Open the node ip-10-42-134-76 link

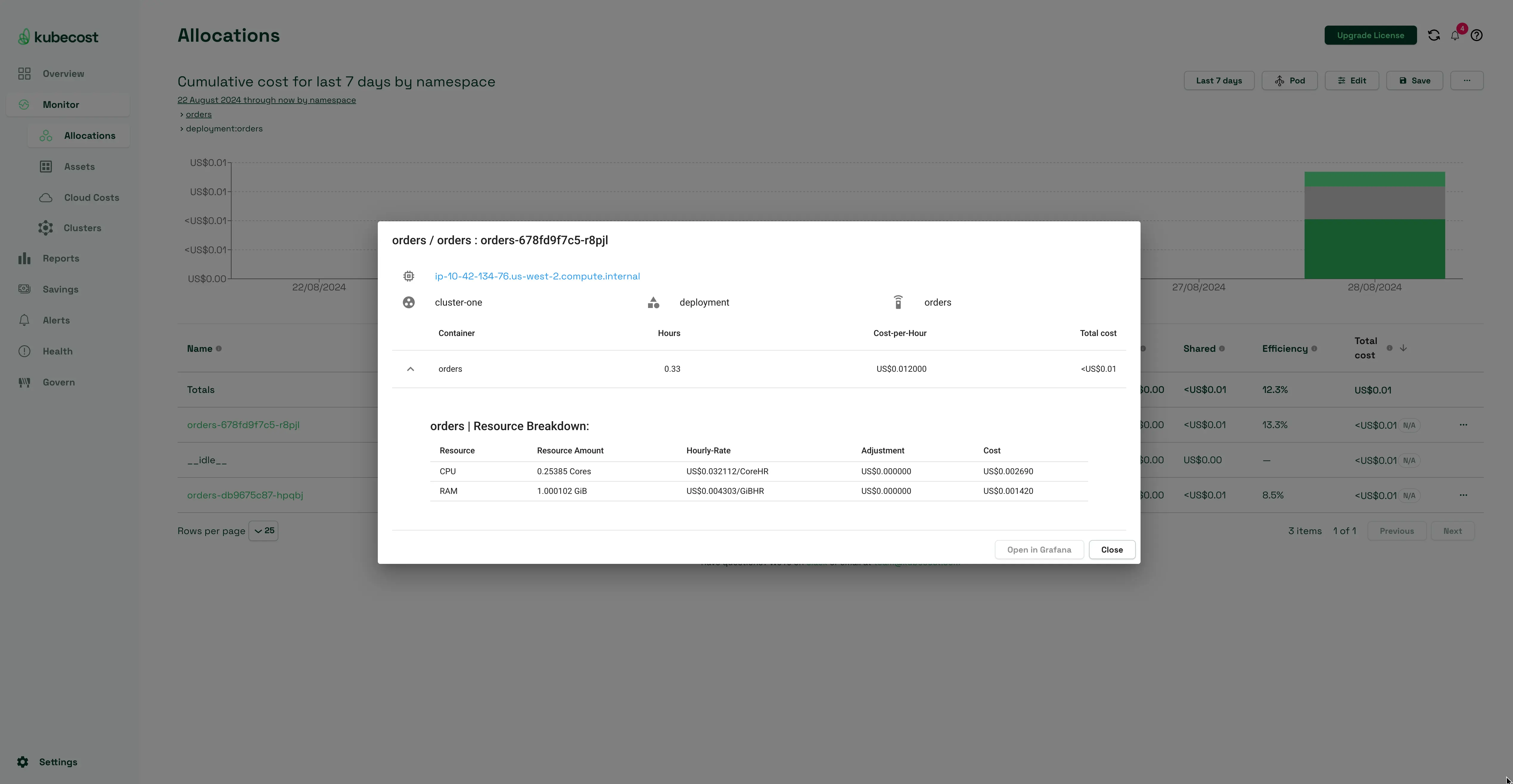tap(537, 276)
